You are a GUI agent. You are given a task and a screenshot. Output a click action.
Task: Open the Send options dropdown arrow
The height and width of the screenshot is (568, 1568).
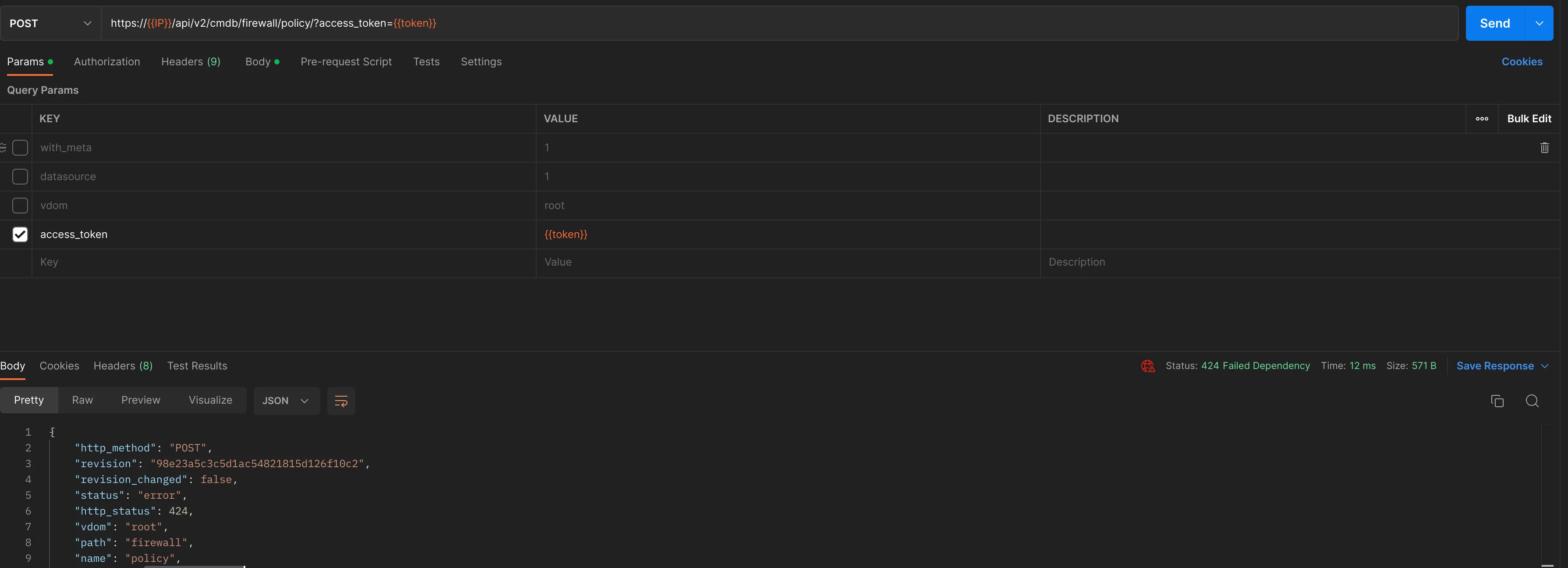pyautogui.click(x=1540, y=23)
